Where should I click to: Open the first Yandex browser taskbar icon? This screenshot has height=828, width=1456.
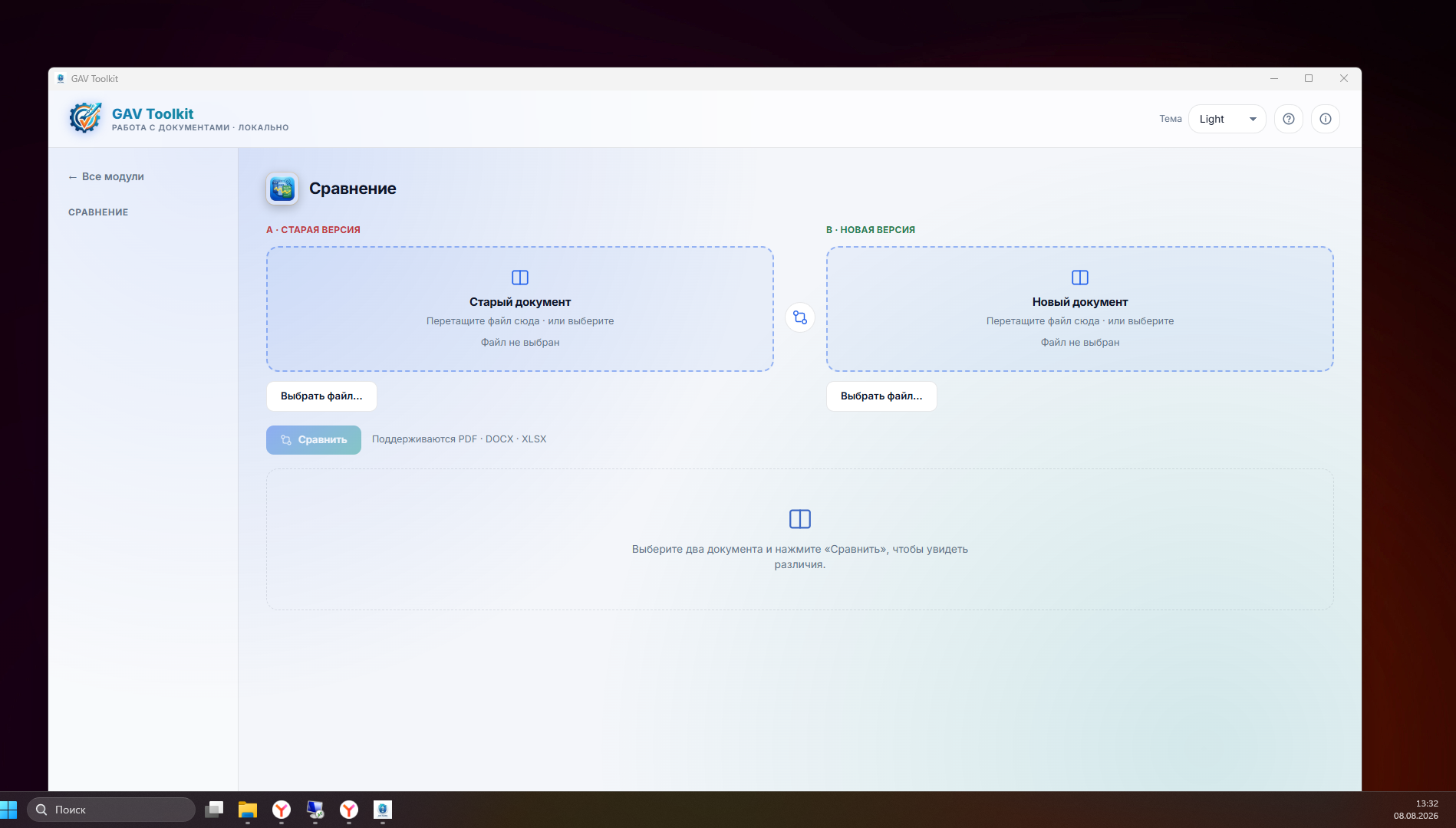282,810
